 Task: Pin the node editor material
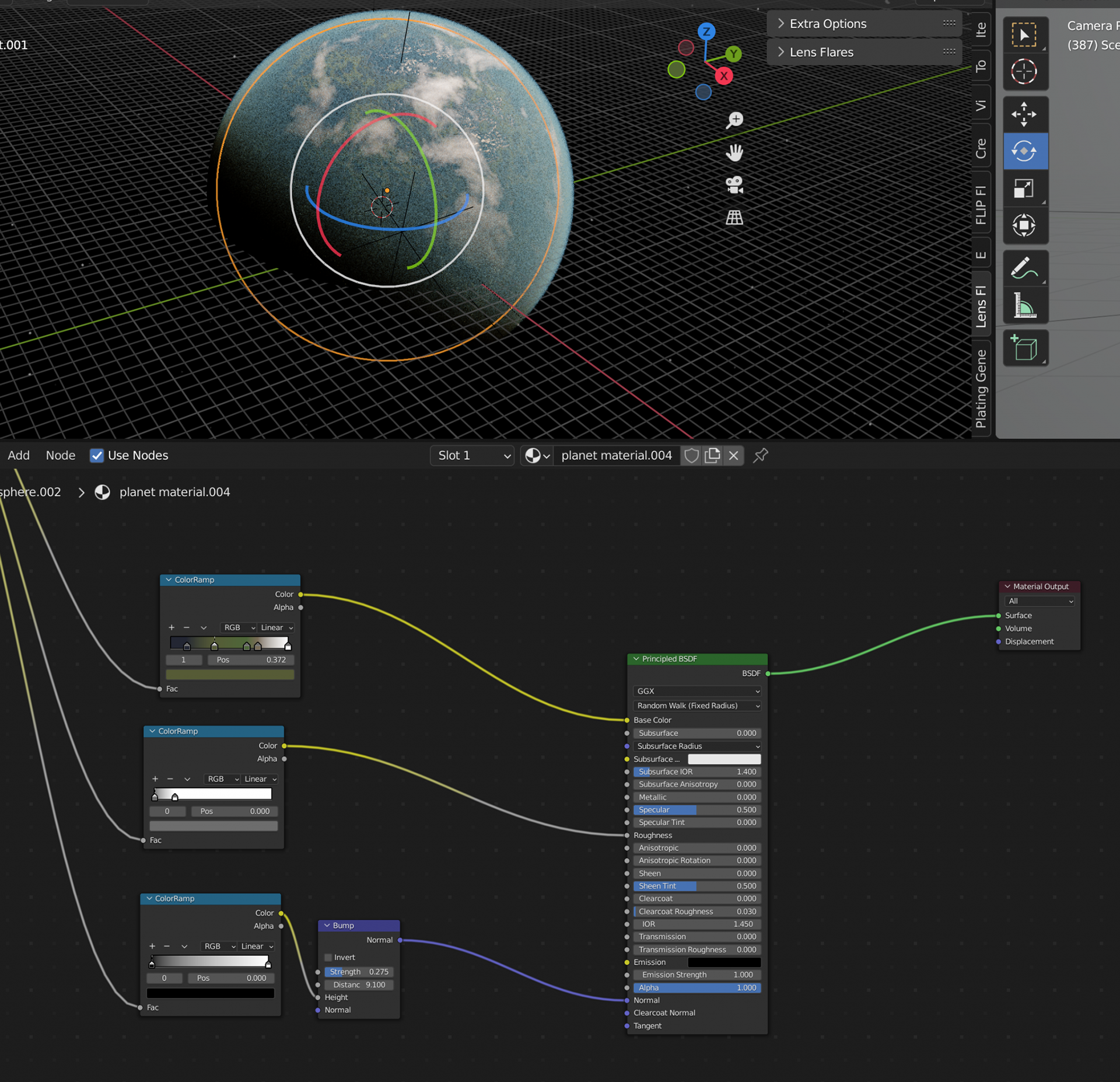(x=760, y=455)
